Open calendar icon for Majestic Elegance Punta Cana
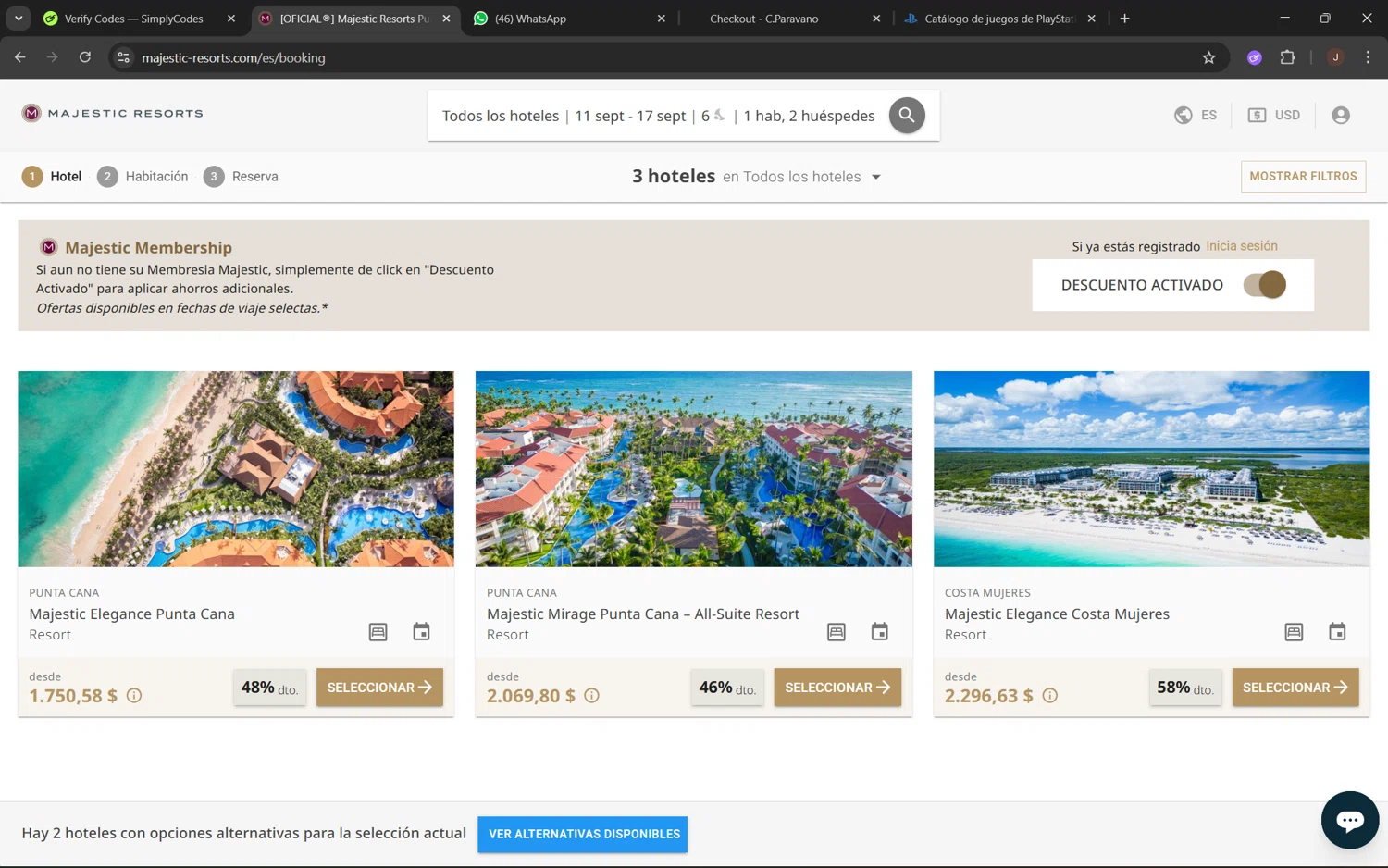This screenshot has width=1388, height=868. [421, 632]
